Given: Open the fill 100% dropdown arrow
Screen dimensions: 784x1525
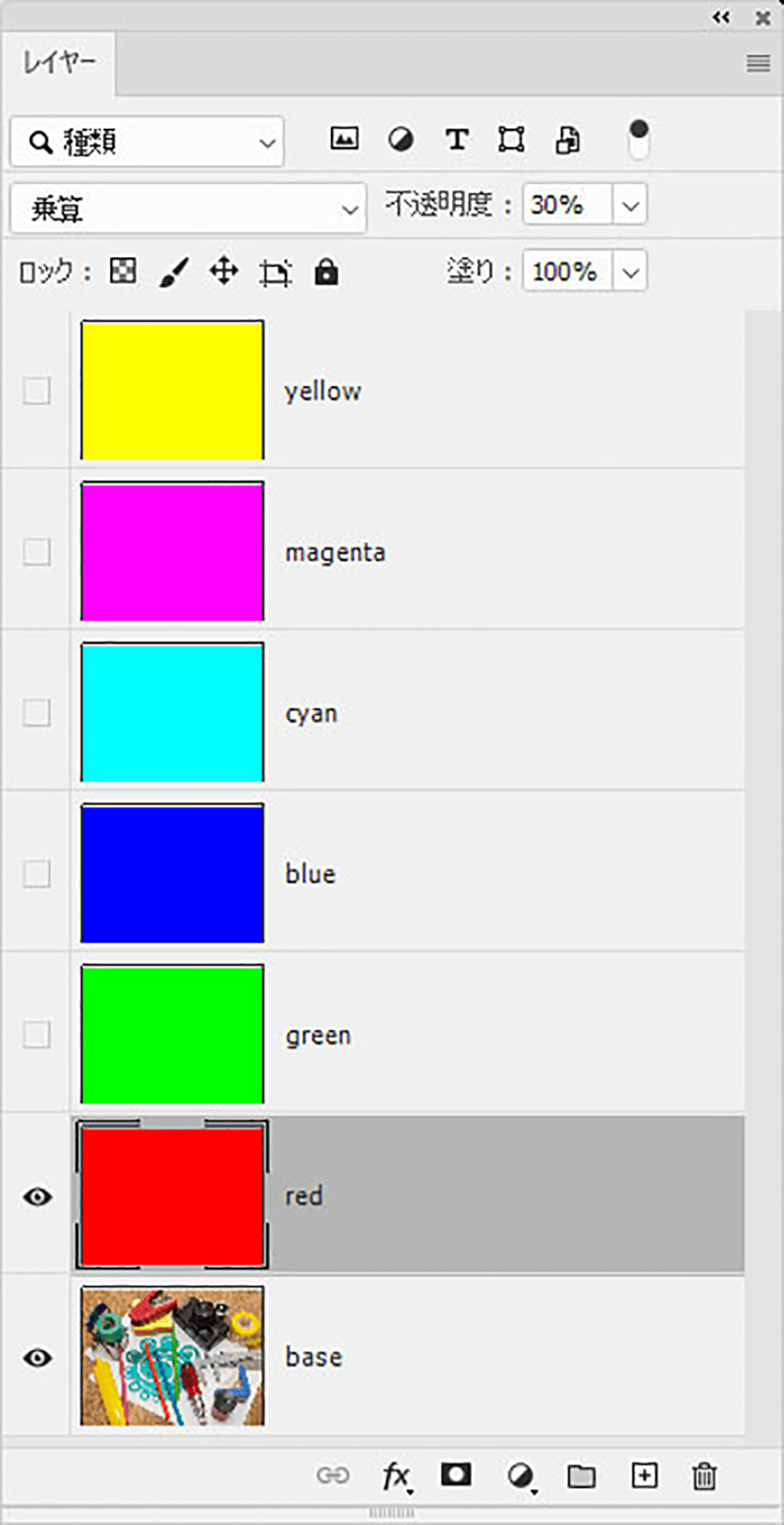Looking at the screenshot, I should click(x=631, y=272).
